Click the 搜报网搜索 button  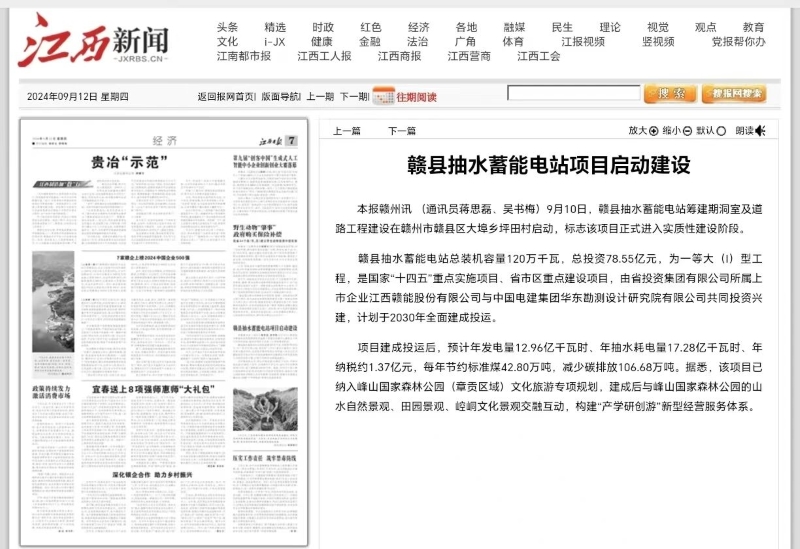coord(734,94)
